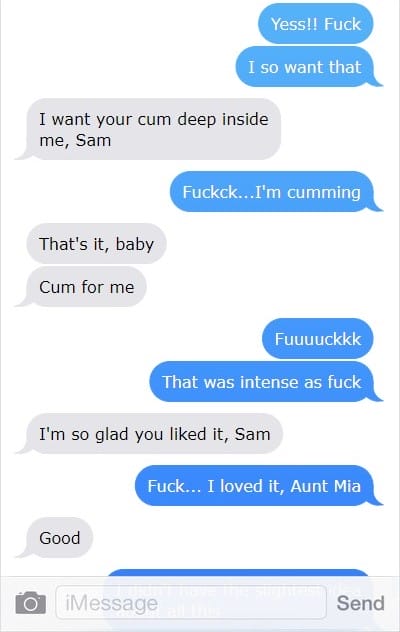
Task: Hit the Send button
Action: click(360, 603)
